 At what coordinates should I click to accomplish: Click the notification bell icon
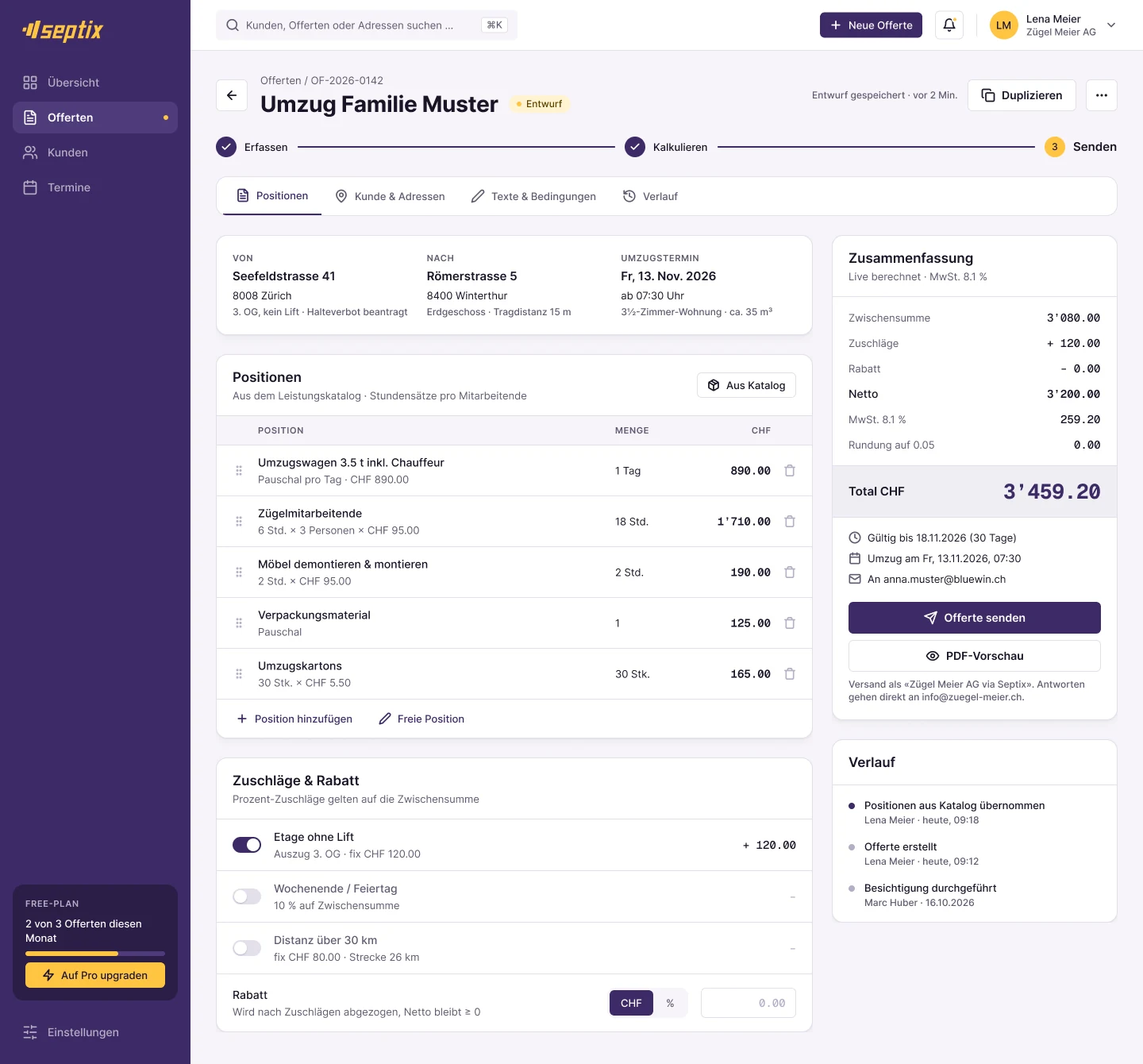click(949, 25)
